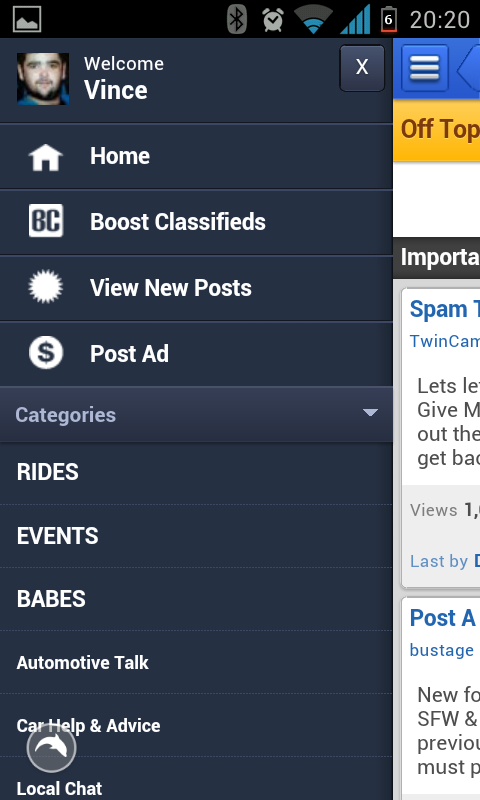Tap the Bluetooth status bar icon
The width and height of the screenshot is (480, 800).
tap(237, 19)
